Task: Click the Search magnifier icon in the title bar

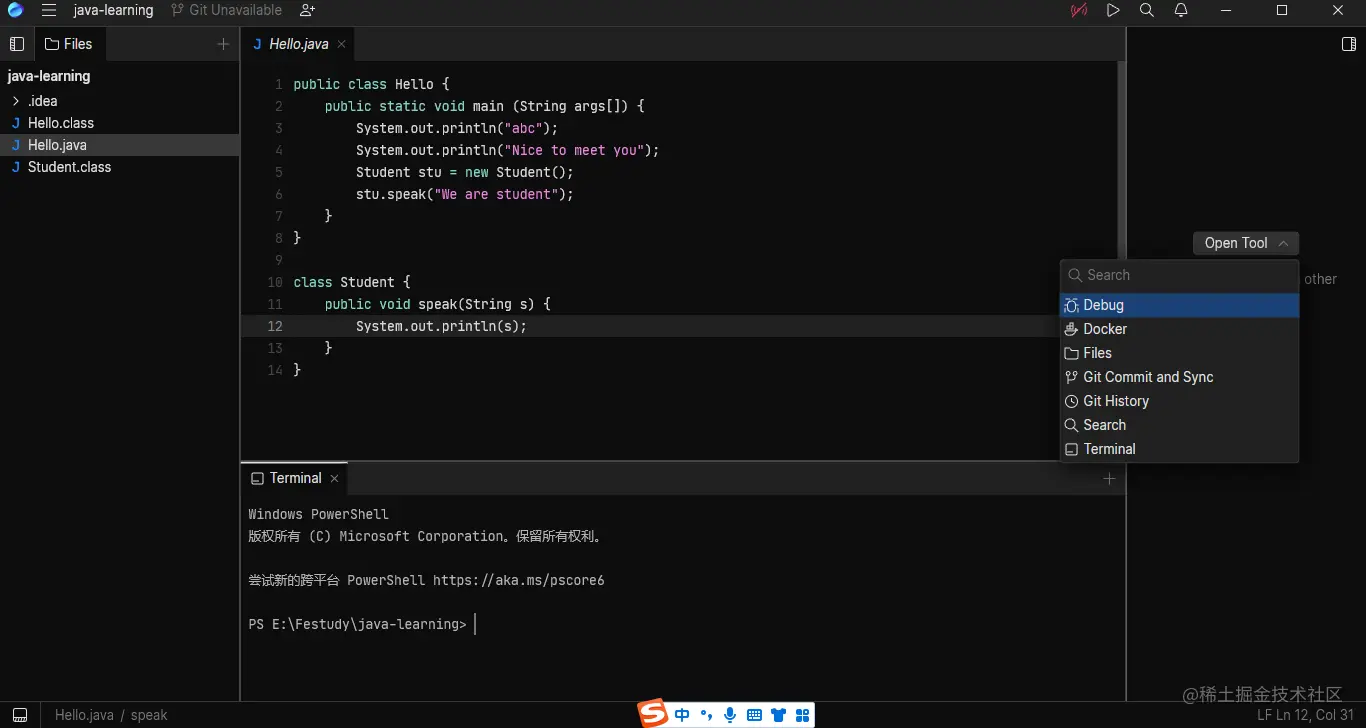Action: [1146, 11]
